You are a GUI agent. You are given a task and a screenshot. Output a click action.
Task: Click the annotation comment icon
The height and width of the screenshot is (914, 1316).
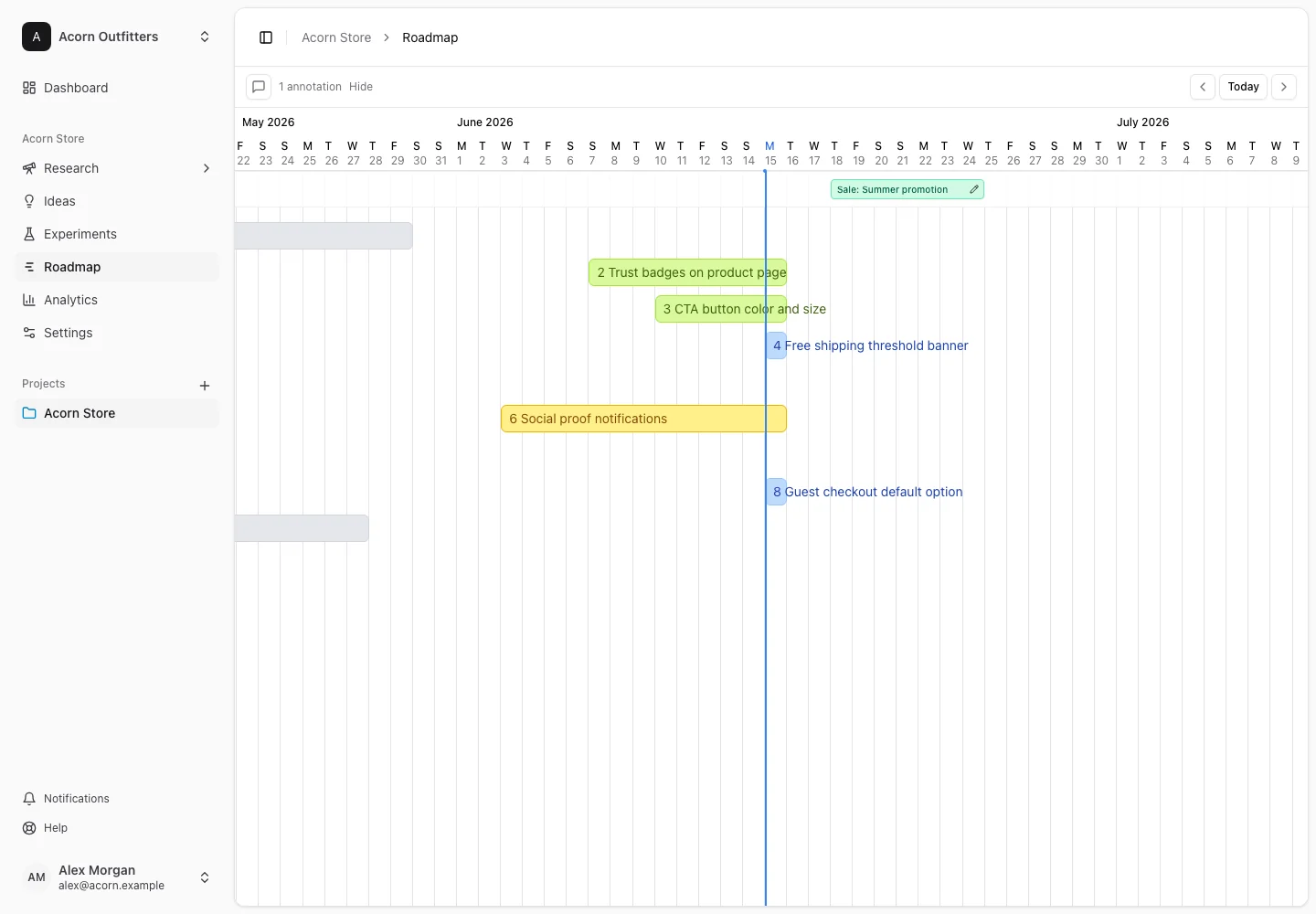click(x=259, y=87)
